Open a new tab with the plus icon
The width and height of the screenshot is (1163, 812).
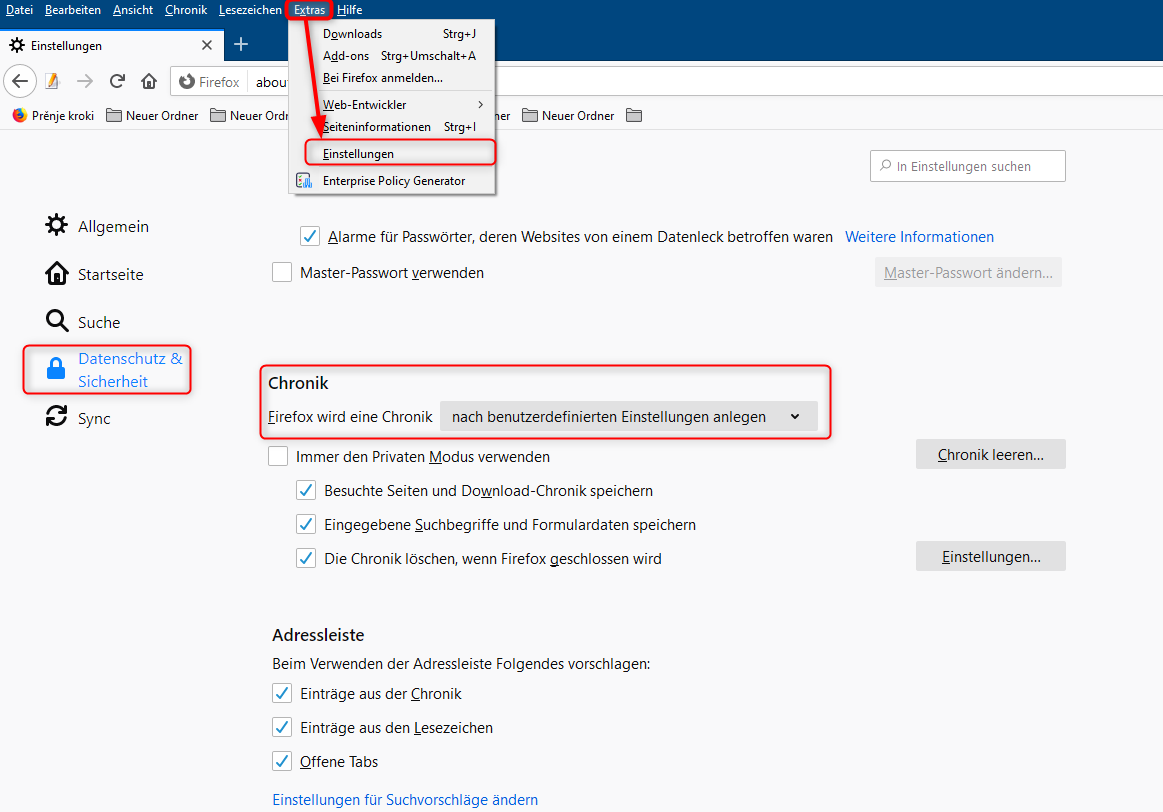[240, 45]
